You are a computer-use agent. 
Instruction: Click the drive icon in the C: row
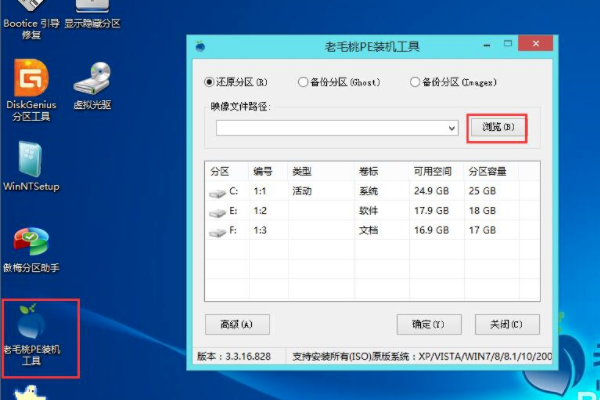pyautogui.click(x=217, y=192)
